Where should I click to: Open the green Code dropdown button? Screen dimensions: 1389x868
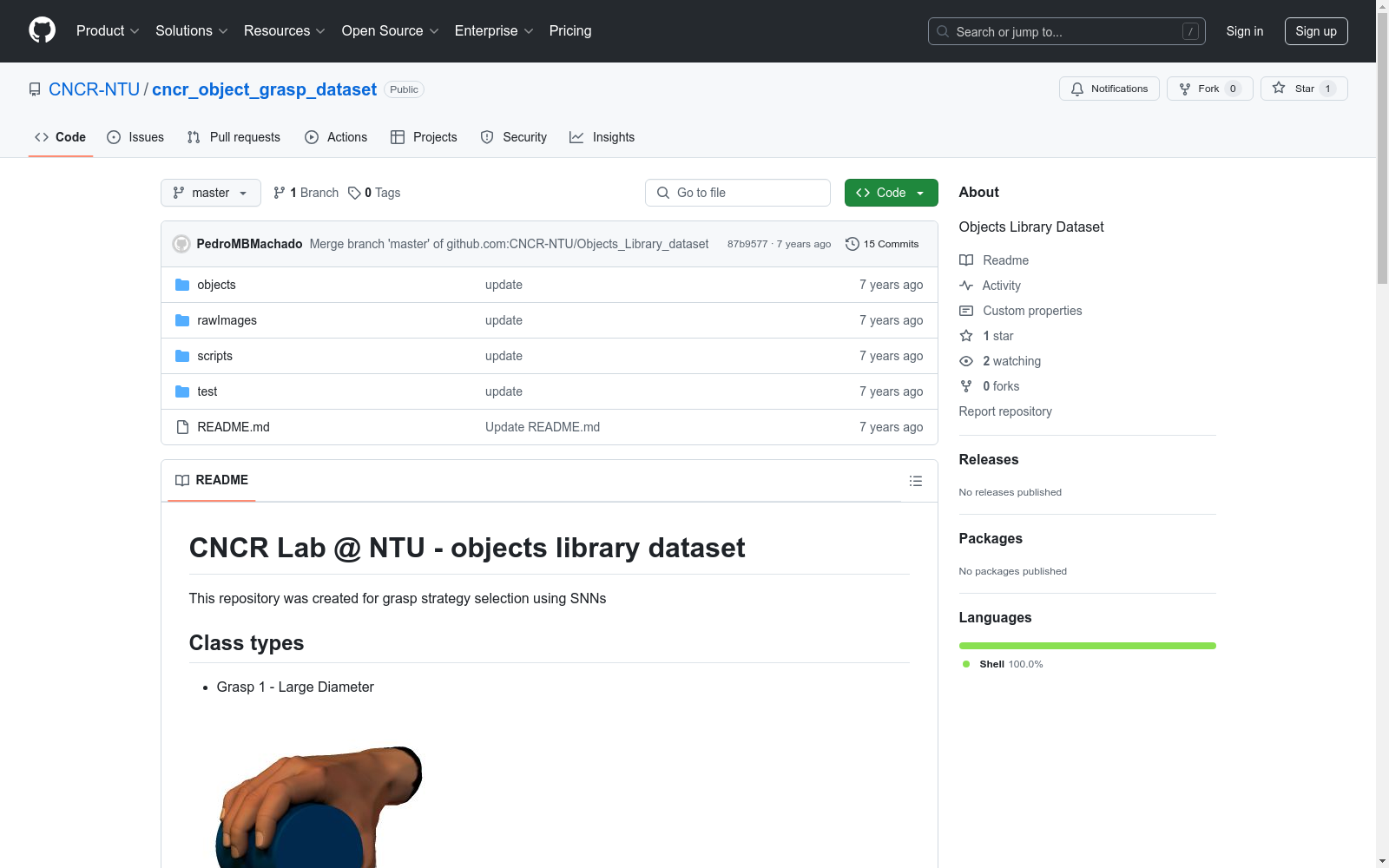pyautogui.click(x=891, y=193)
